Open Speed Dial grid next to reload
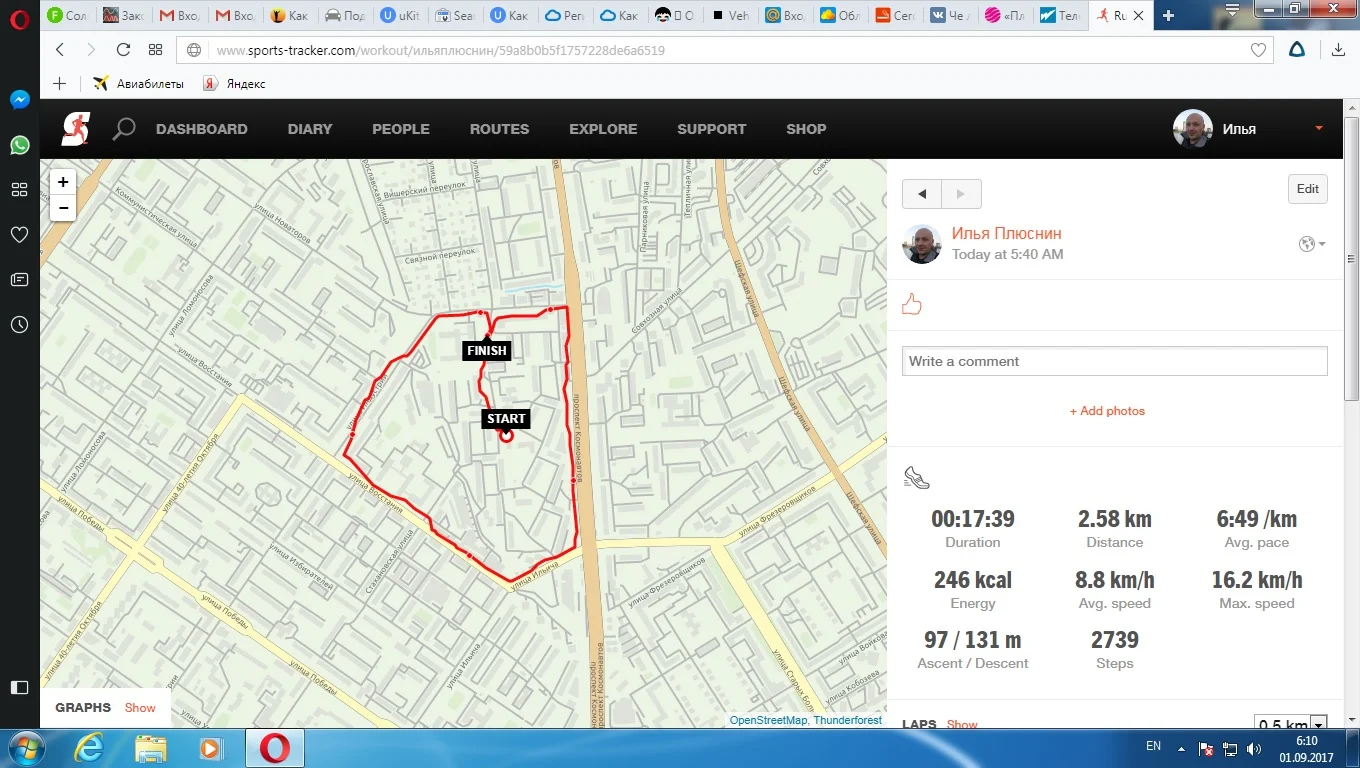This screenshot has width=1360, height=768. pos(155,50)
